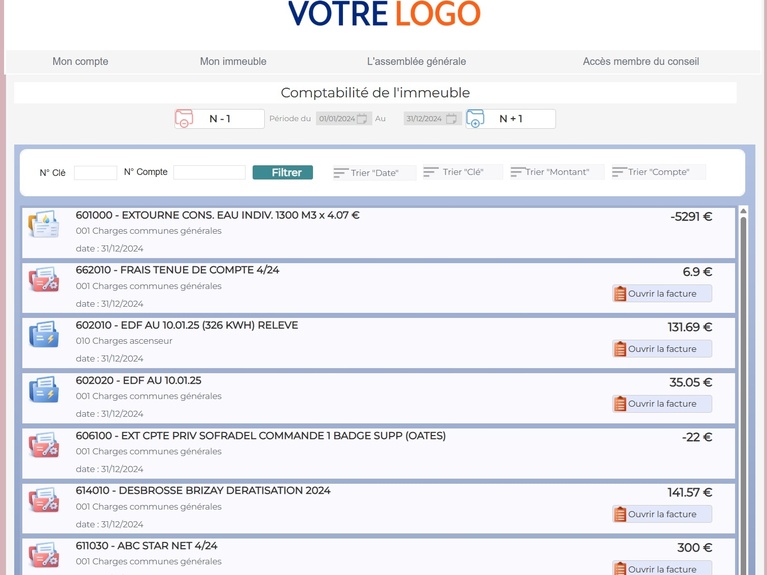767x575 pixels.
Task: Click the blue electricity folder icon for 602020 EDF
Action: 44,390
